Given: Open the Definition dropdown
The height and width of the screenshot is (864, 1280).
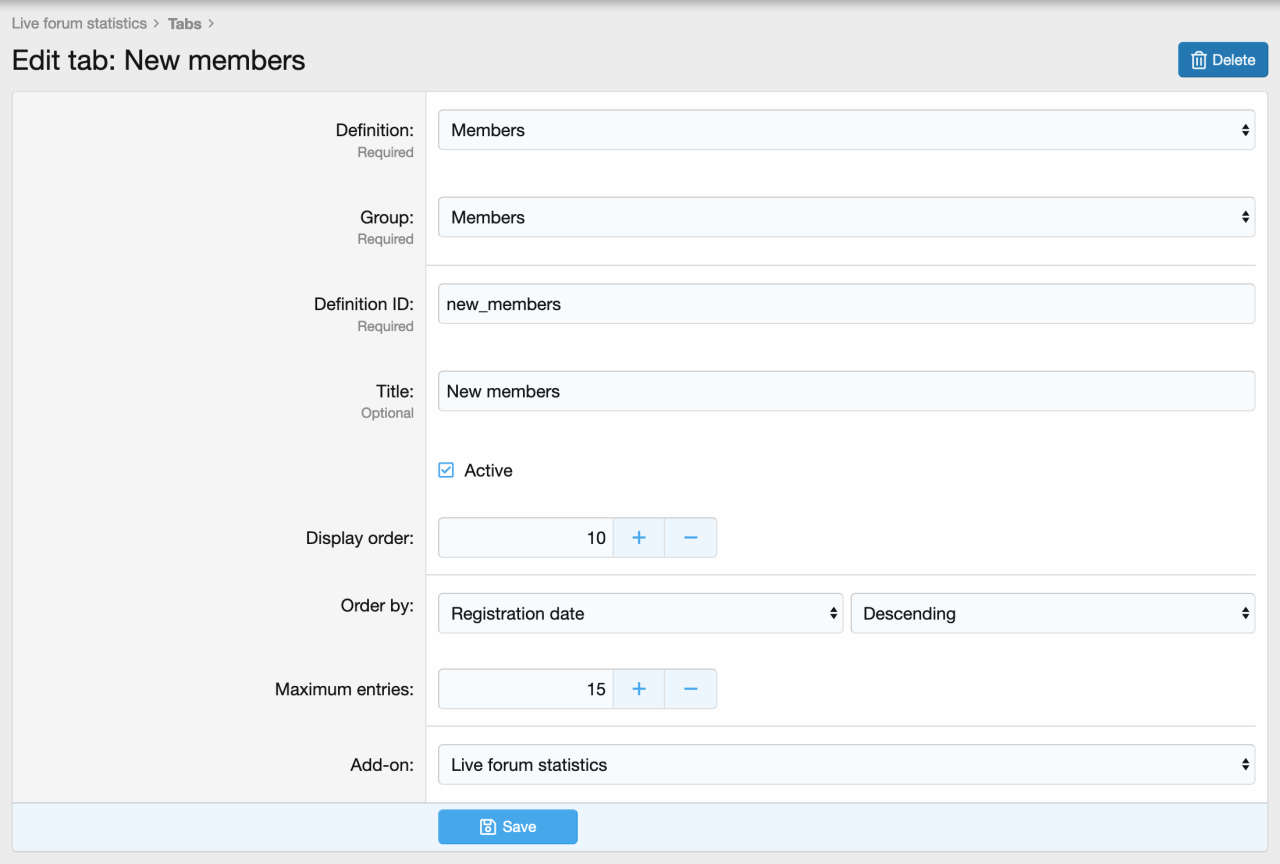Looking at the screenshot, I should point(846,130).
